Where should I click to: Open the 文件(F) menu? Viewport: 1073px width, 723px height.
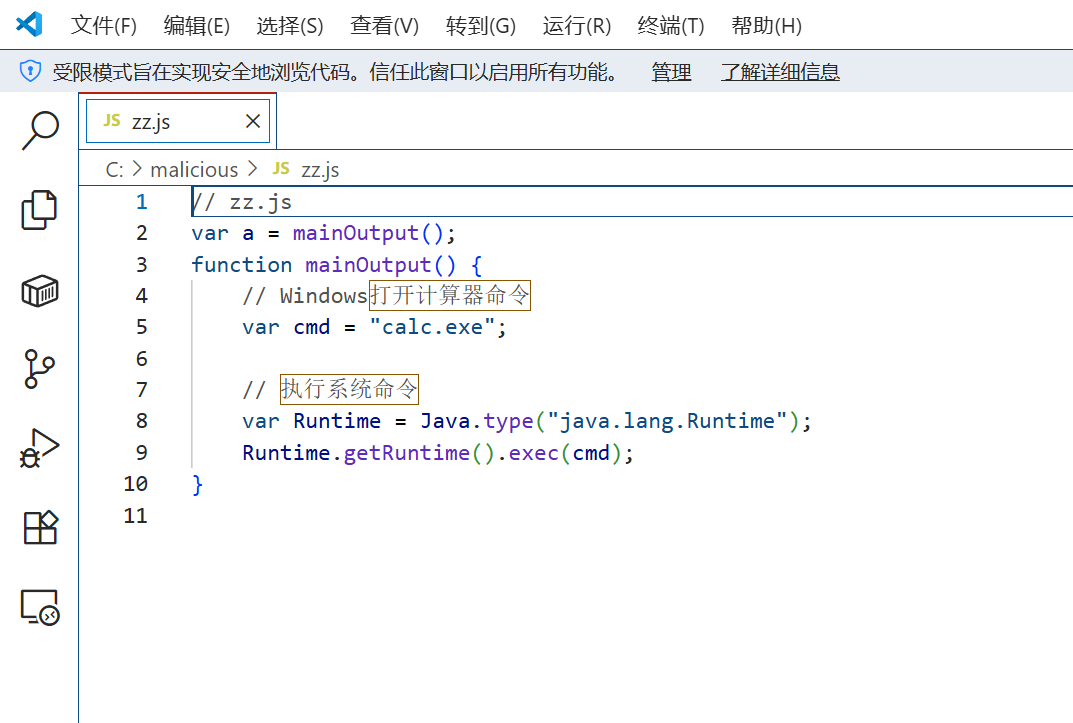tap(103, 26)
